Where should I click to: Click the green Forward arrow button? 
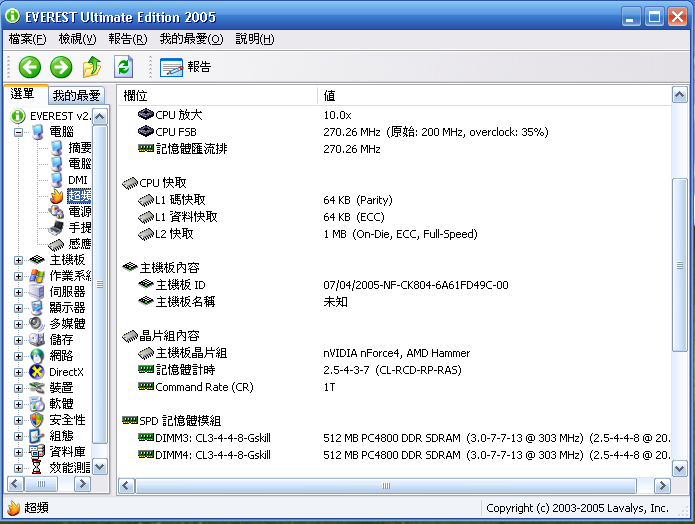pos(61,67)
